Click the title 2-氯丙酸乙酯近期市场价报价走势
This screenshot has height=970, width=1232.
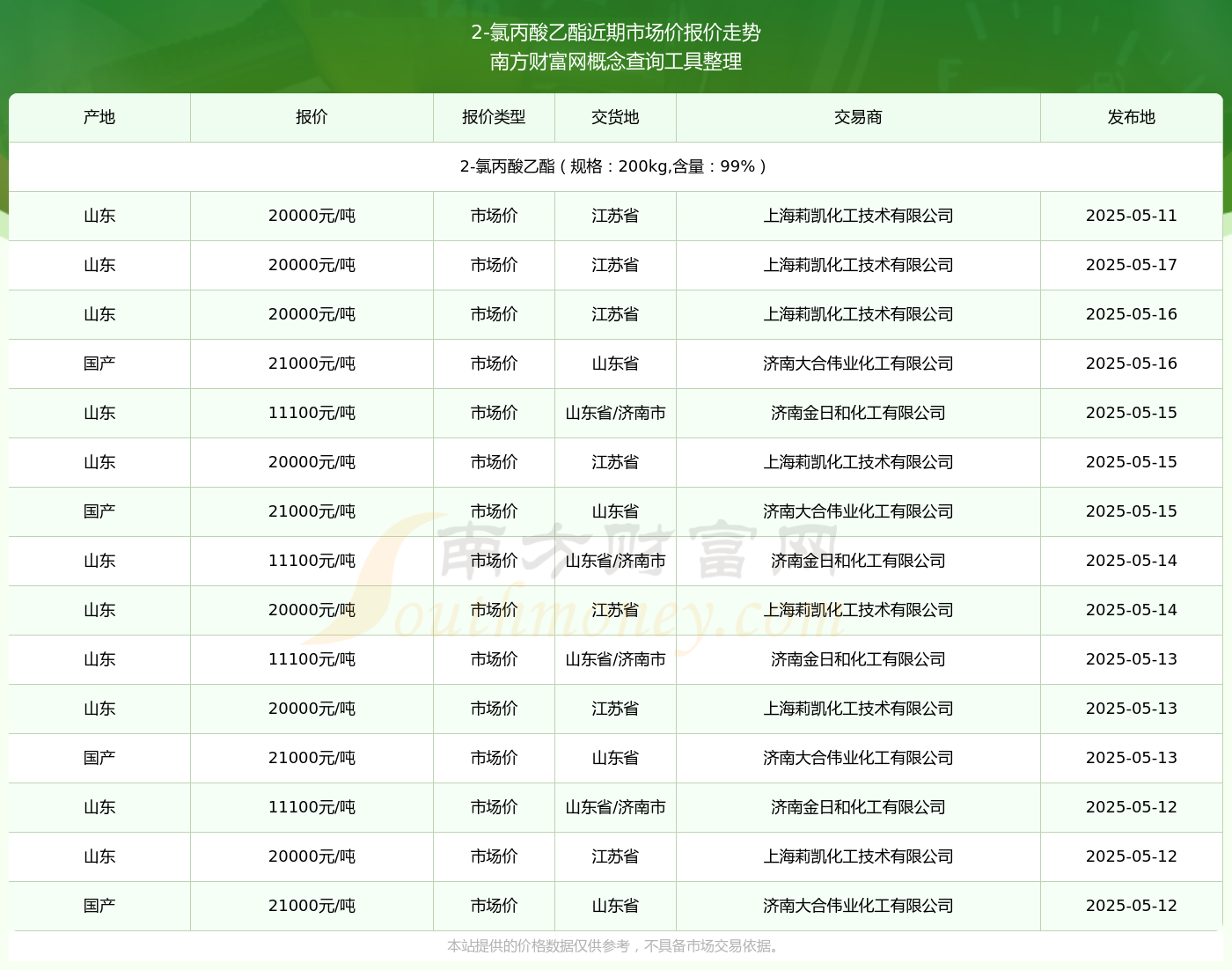616,33
